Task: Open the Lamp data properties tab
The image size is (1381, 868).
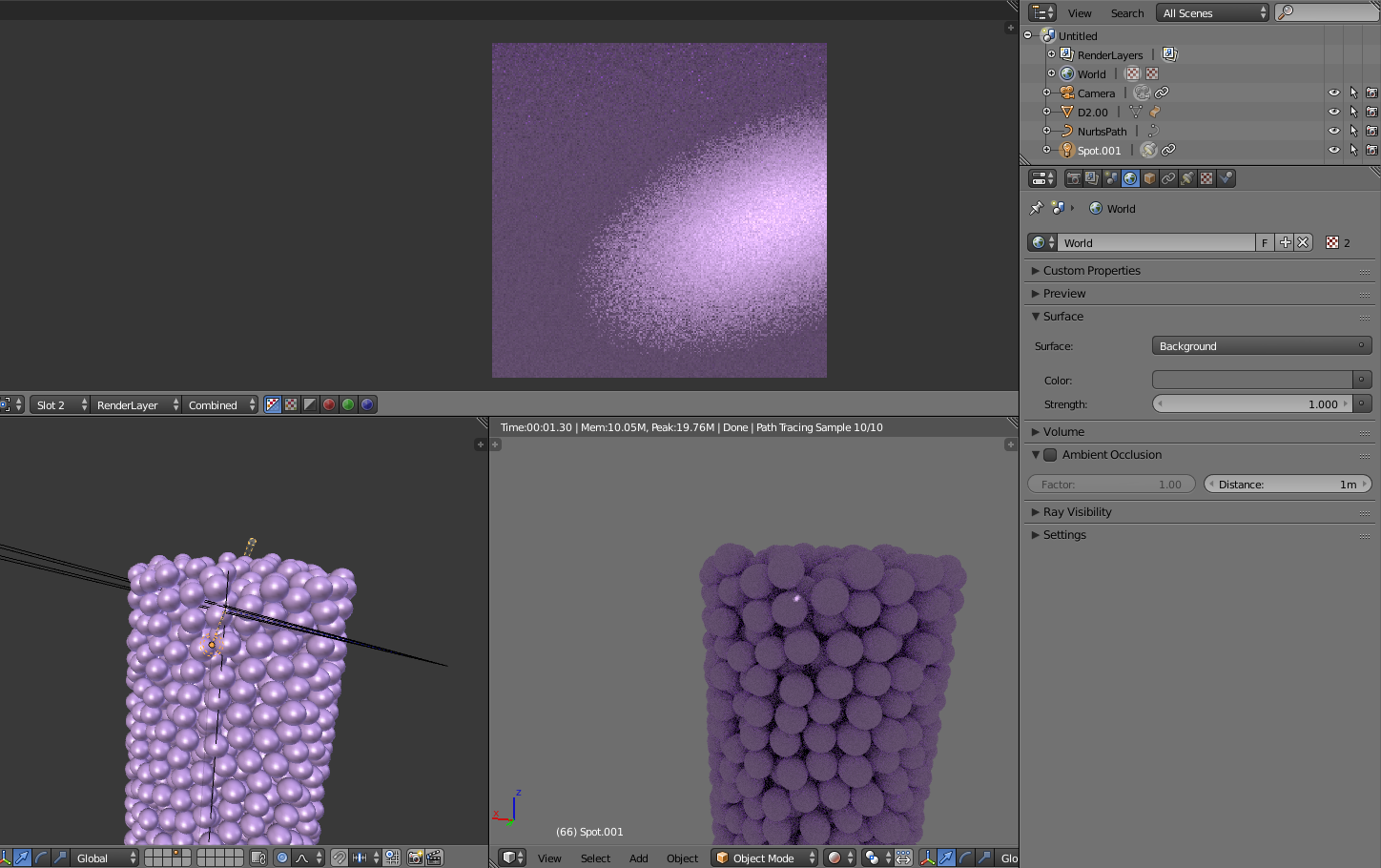Action: click(x=1187, y=178)
